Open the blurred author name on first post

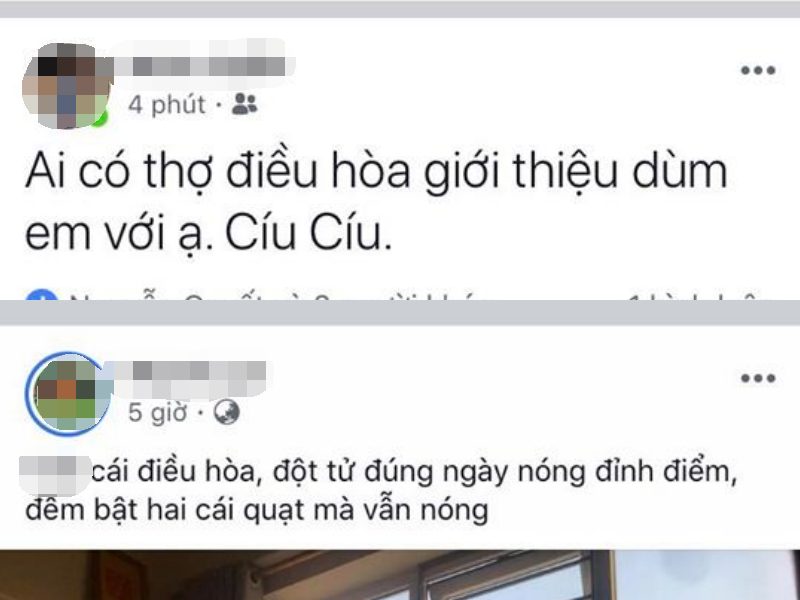click(x=204, y=65)
